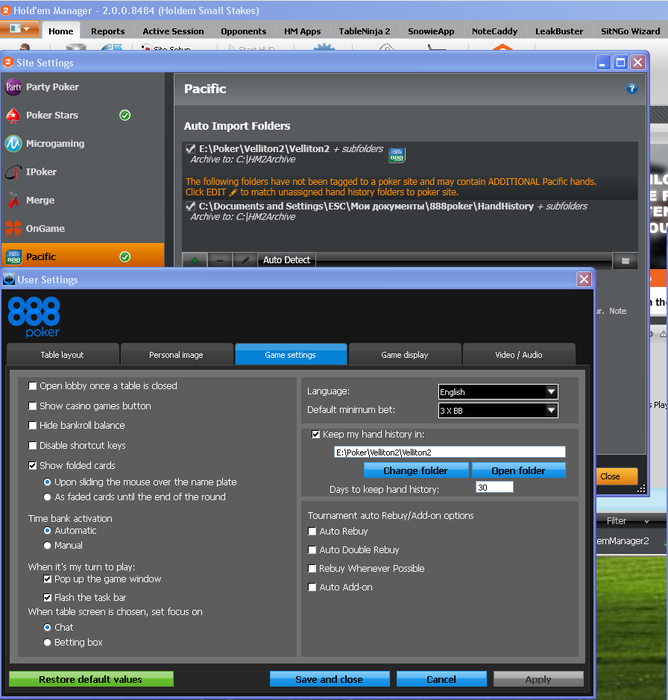Open Default minimum bet dropdown
The image size is (668, 700).
pyautogui.click(x=498, y=411)
